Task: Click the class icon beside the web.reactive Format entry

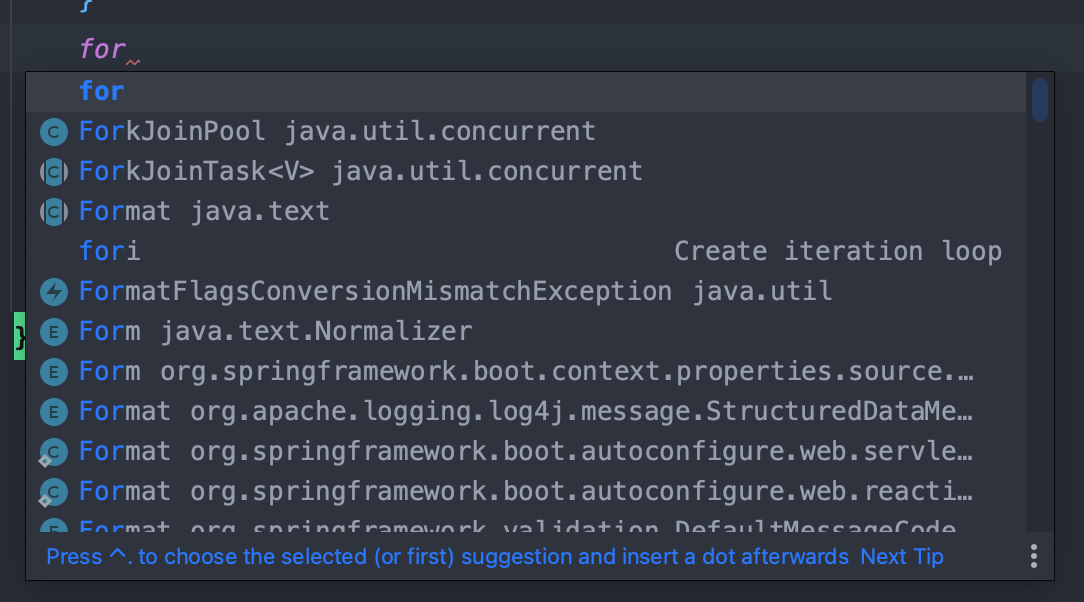Action: (x=53, y=490)
